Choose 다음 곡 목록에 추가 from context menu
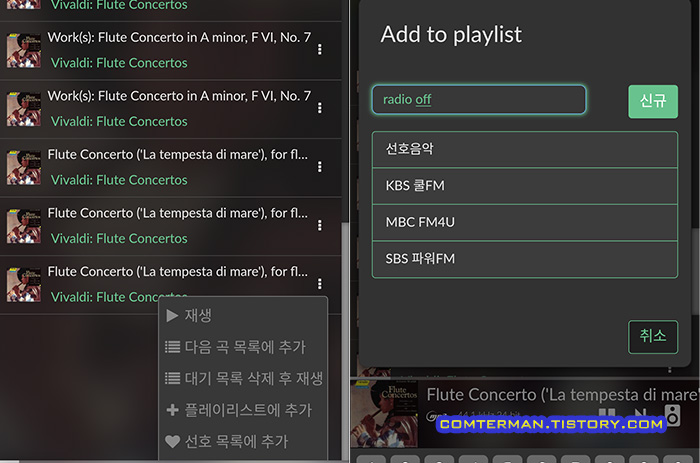 pyautogui.click(x=244, y=347)
